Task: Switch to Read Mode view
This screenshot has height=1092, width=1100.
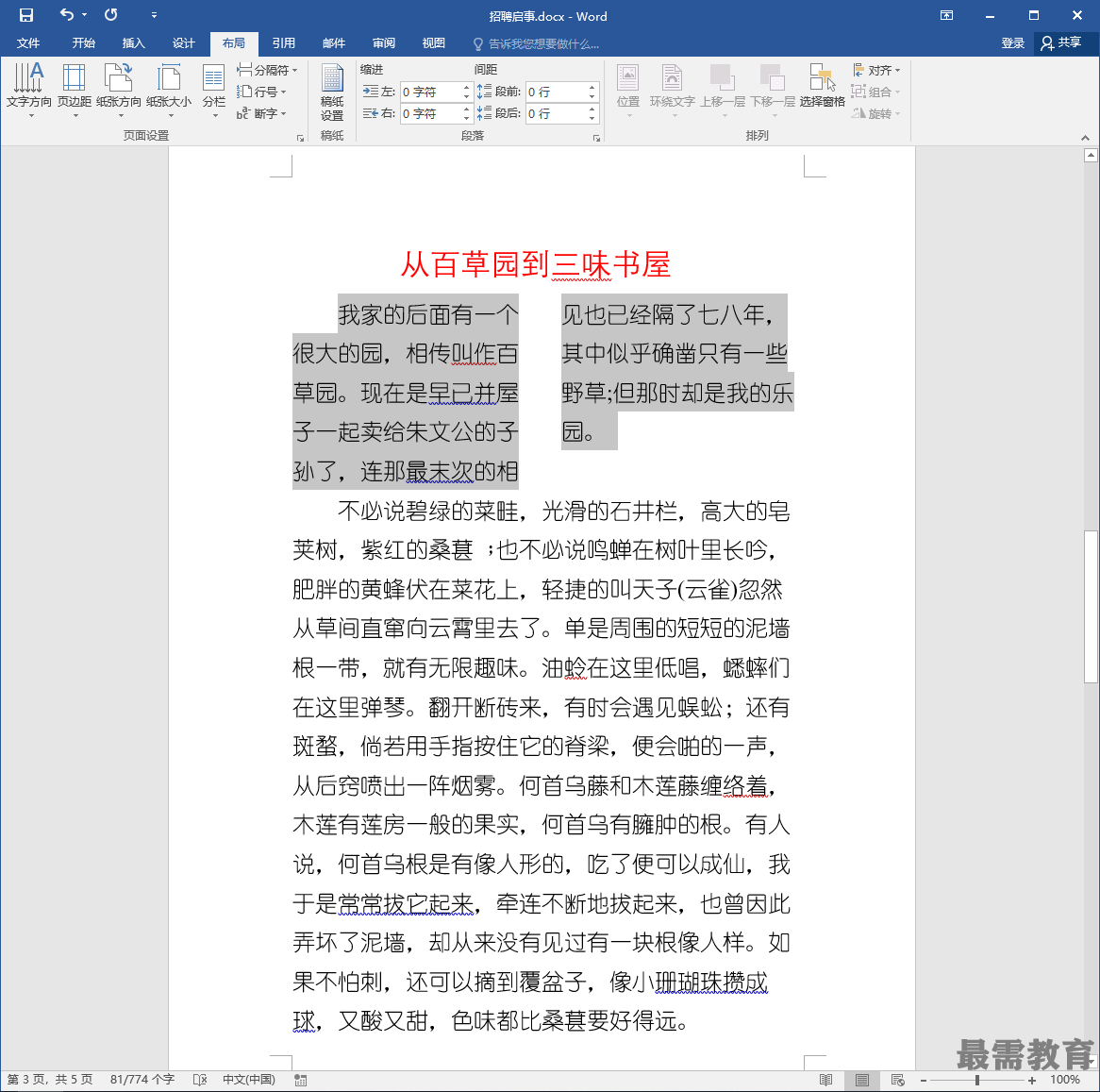Action: coord(825,1080)
